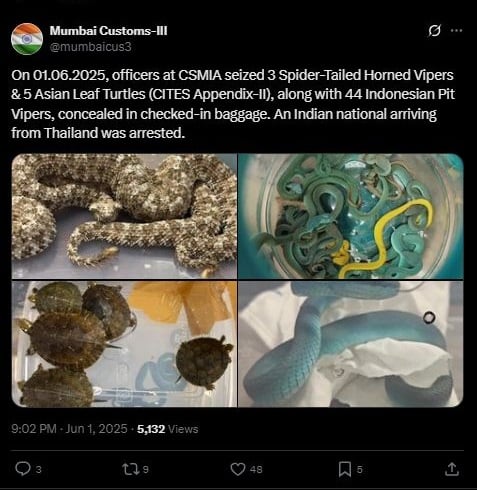Click the 9:02 PM Jun 1, 2025 timestamp

click(x=69, y=429)
